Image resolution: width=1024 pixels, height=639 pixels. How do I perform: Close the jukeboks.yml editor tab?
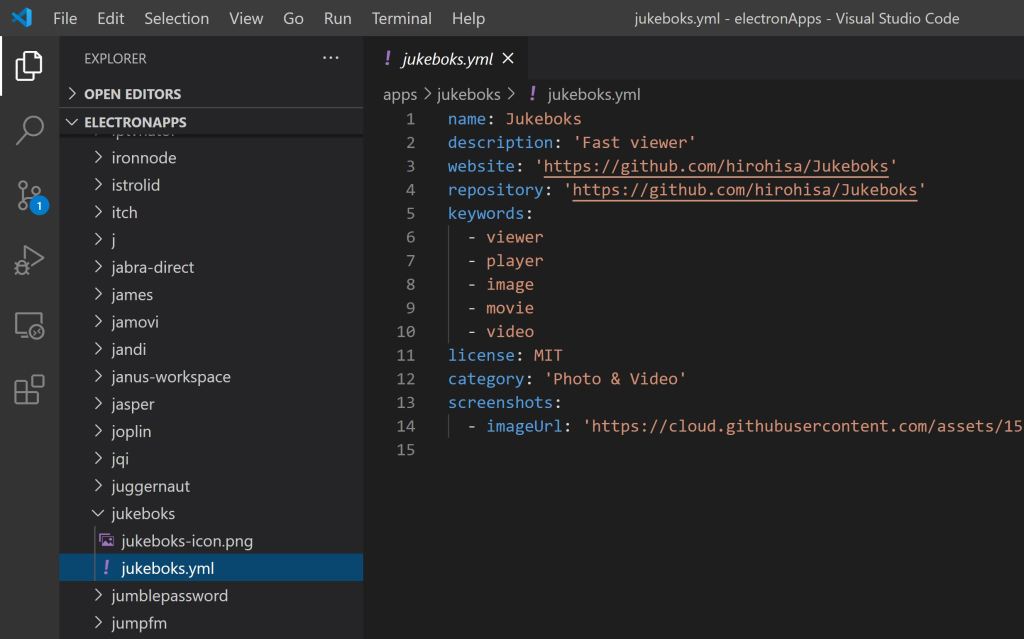[x=508, y=59]
